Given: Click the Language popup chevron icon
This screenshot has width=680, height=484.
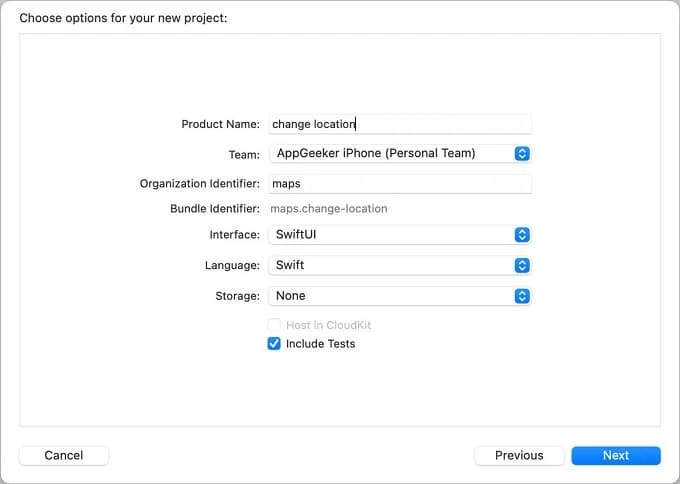Looking at the screenshot, I should pos(521,266).
